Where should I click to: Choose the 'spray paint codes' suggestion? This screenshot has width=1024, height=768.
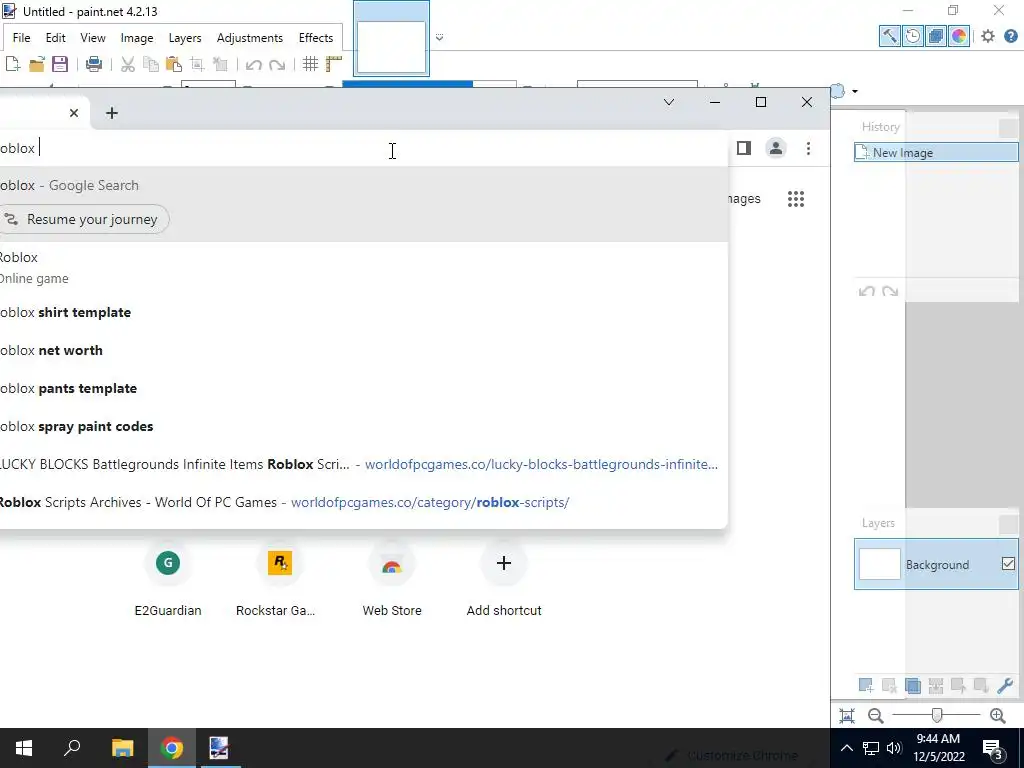pos(362,426)
